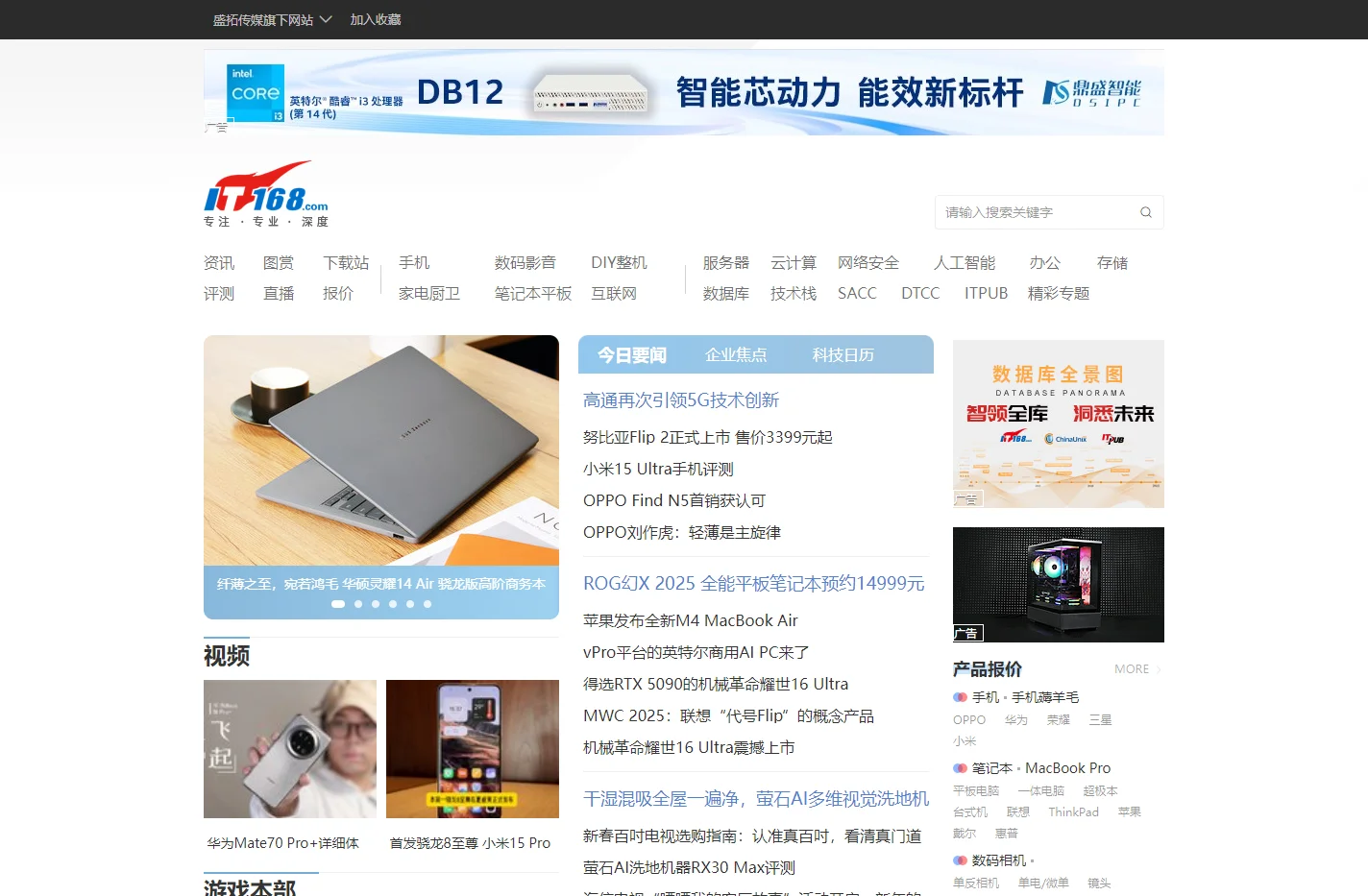1368x896 pixels.
Task: Open the laptop carousel image
Action: pos(381,450)
